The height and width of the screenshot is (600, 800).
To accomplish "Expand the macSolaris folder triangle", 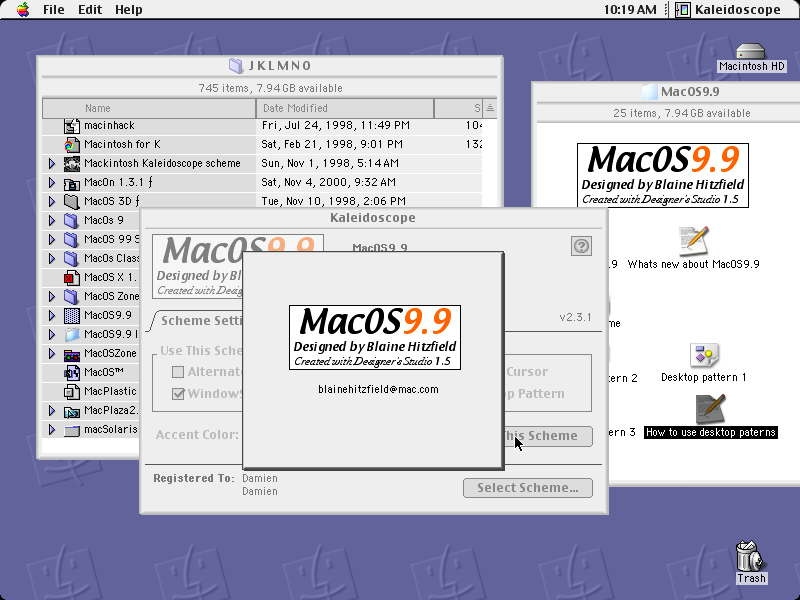I will click(52, 430).
